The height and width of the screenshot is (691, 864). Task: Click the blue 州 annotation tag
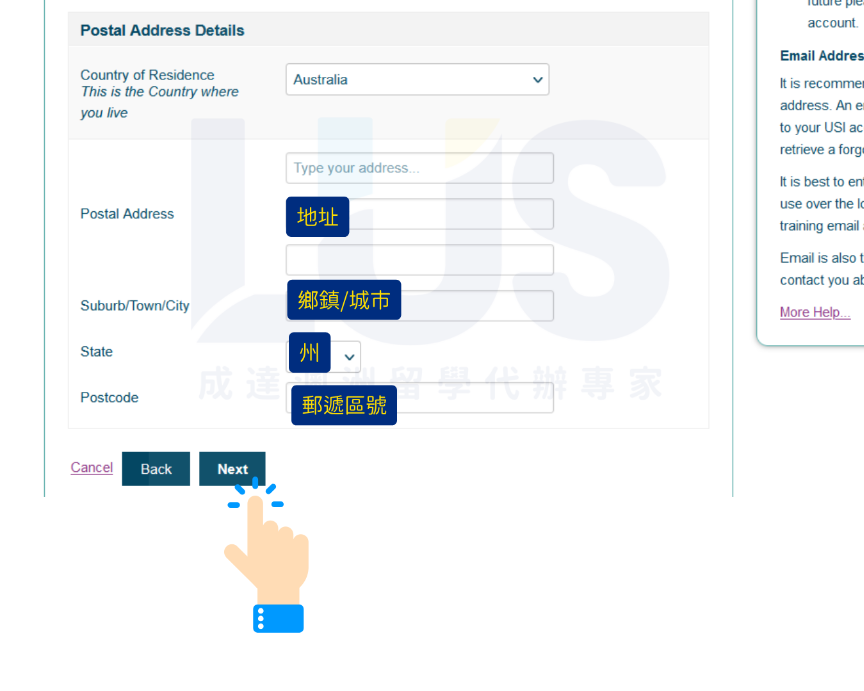(x=309, y=353)
